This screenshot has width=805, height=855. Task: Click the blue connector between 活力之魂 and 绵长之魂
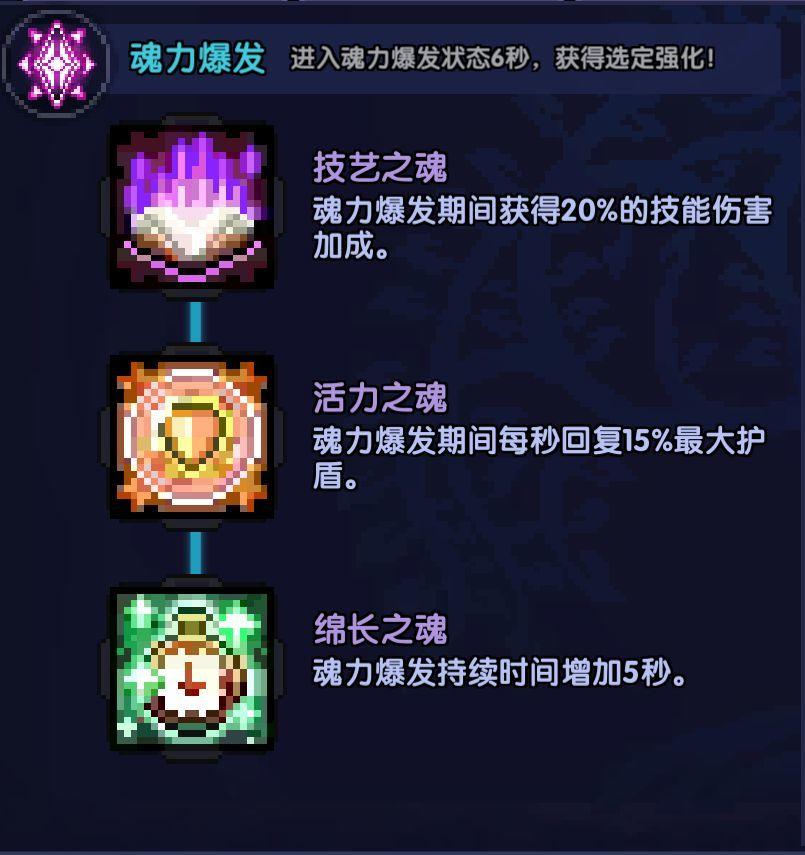(x=196, y=553)
